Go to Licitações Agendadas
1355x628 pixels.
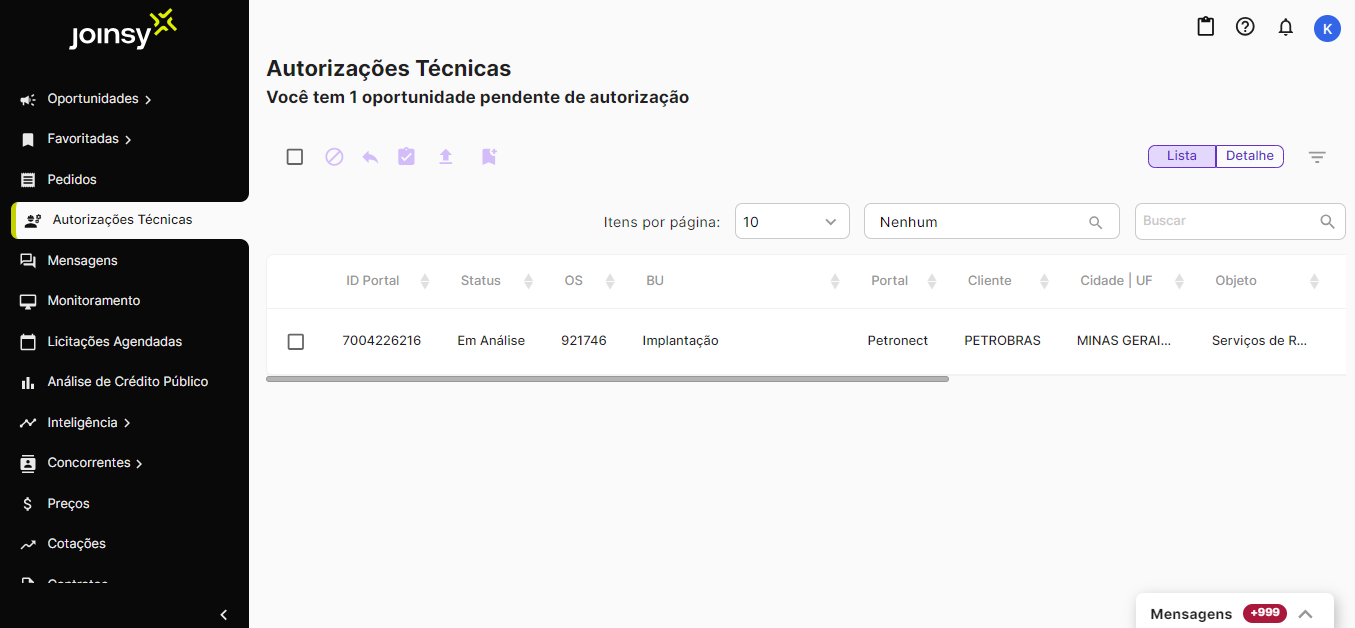[114, 342]
